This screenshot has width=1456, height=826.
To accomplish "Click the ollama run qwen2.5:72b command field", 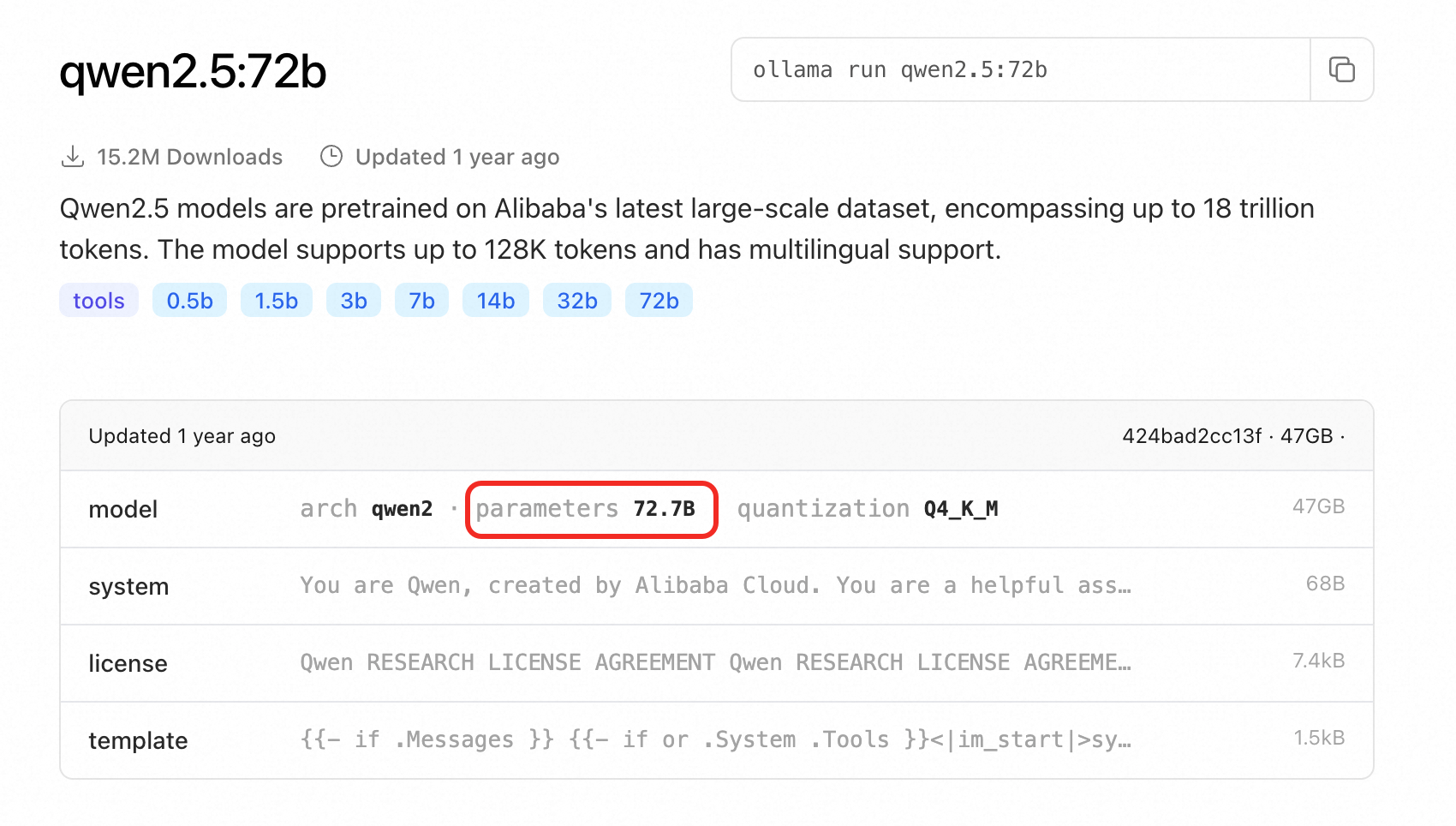I will click(x=1021, y=69).
